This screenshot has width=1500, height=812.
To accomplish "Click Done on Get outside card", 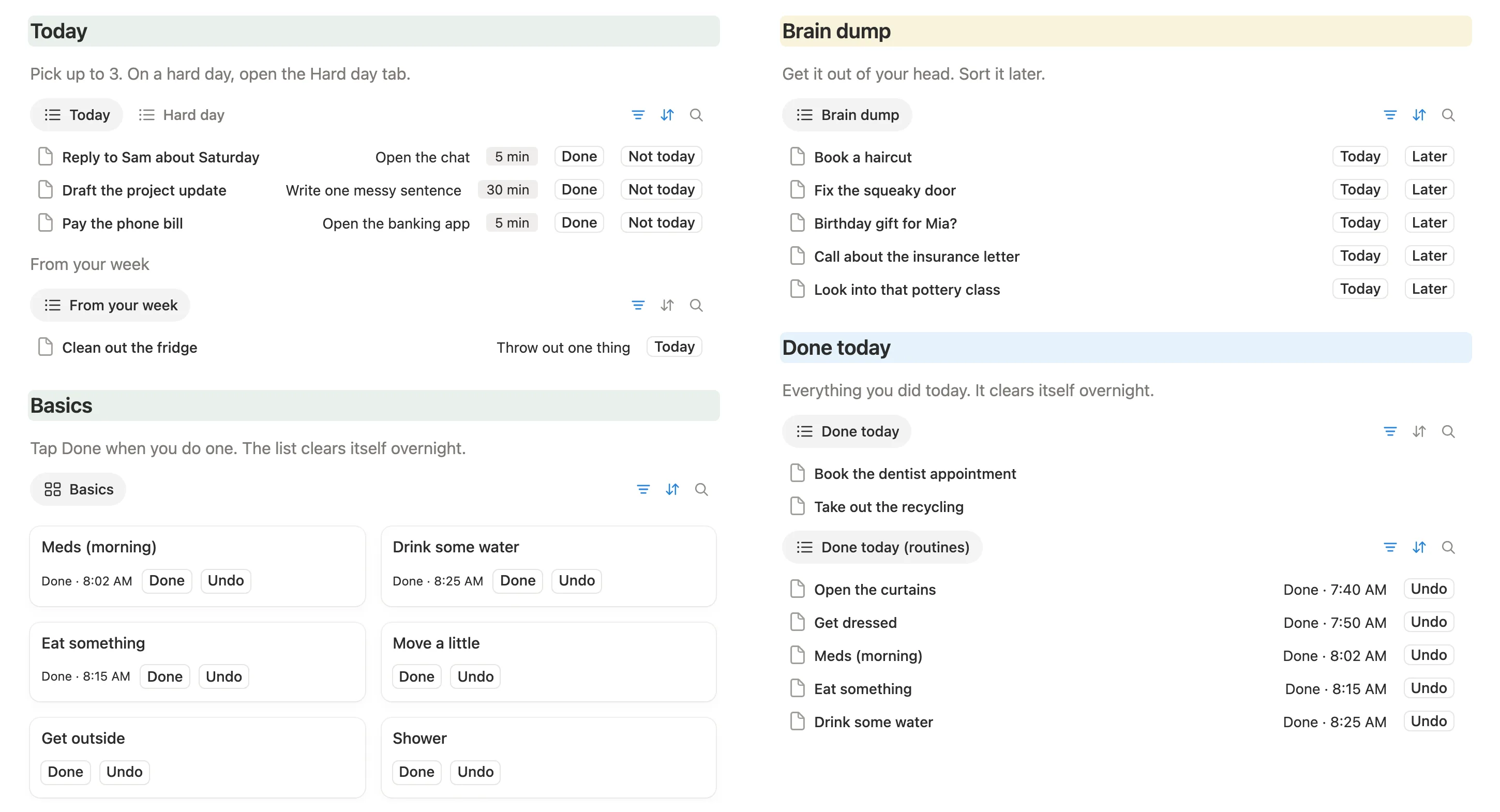I will point(65,772).
